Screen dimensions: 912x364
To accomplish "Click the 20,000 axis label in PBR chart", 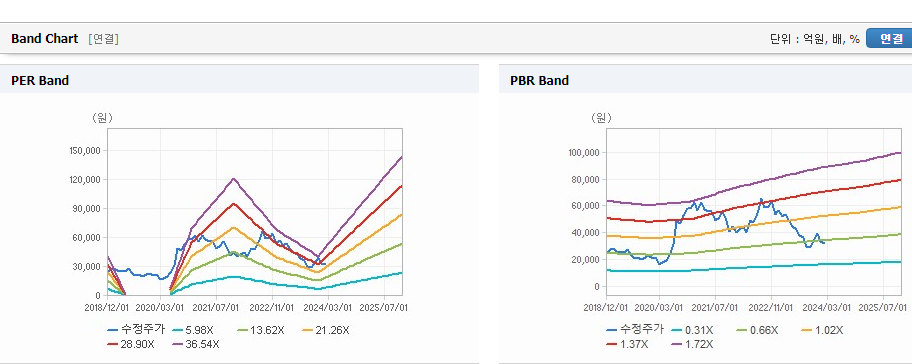I will click(x=587, y=259).
